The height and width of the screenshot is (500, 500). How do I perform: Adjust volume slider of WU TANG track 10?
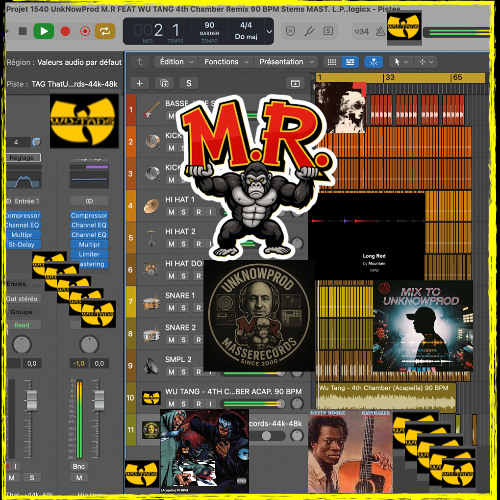pyautogui.click(x=254, y=404)
